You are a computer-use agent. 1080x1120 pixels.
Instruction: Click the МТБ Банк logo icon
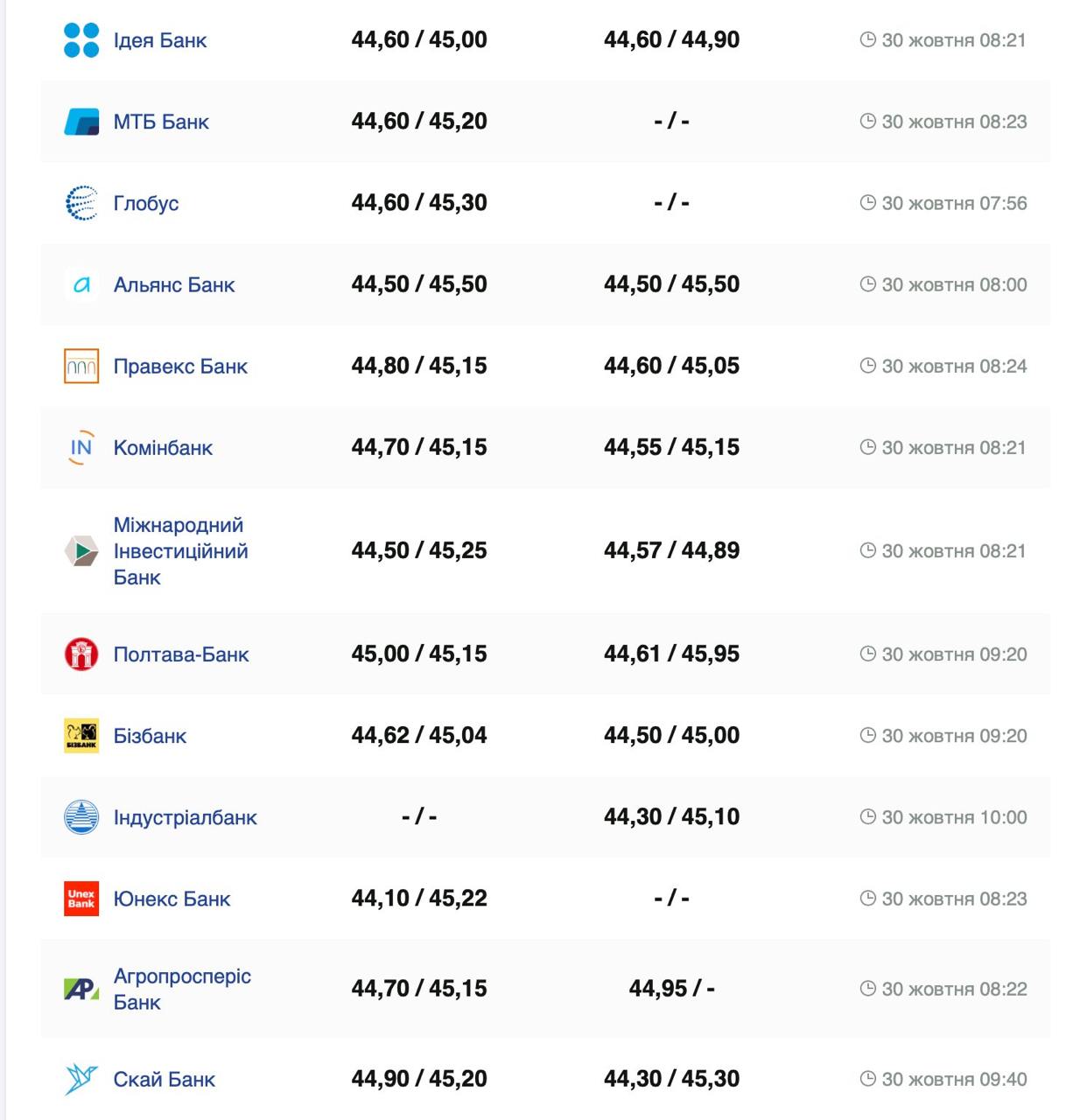[x=81, y=122]
